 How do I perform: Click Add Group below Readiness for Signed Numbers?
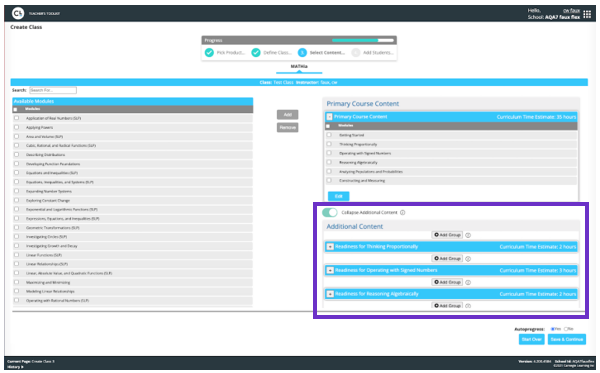pos(447,282)
